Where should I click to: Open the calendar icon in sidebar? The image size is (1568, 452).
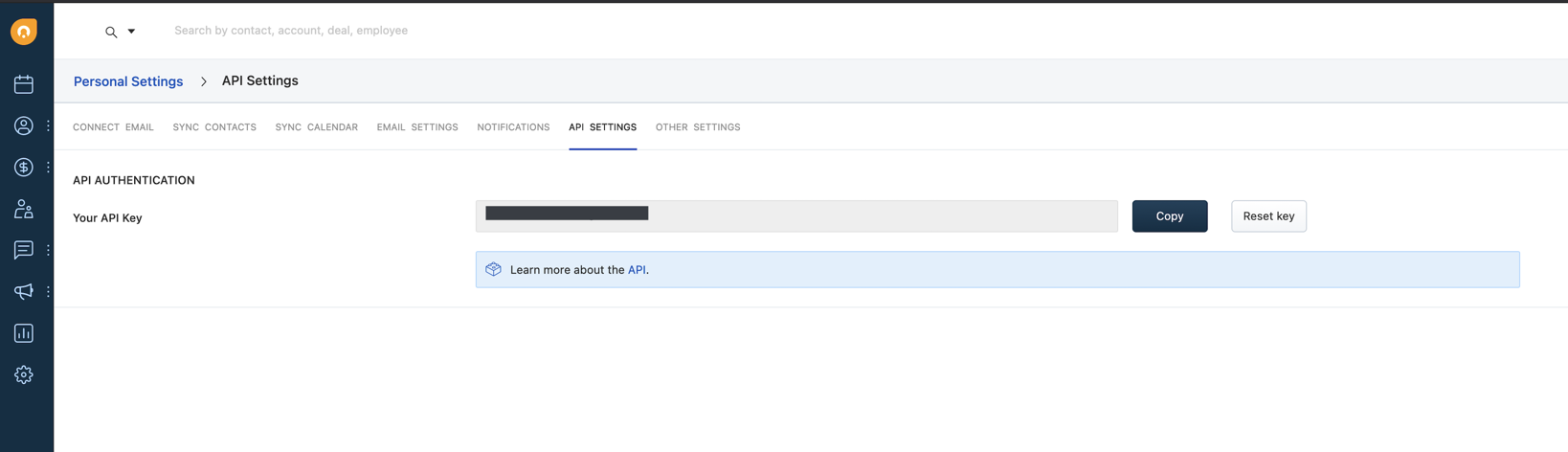click(24, 84)
